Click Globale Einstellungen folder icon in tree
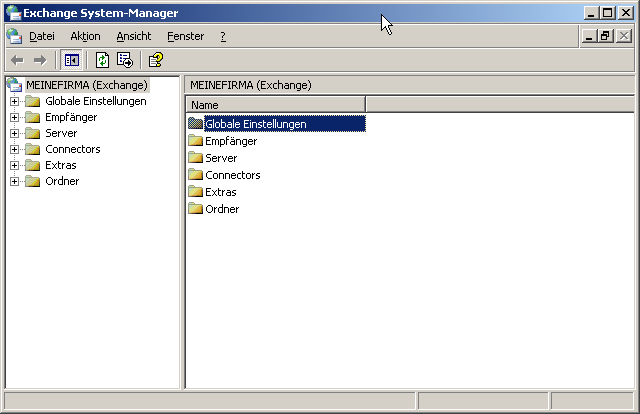Image resolution: width=640 pixels, height=414 pixels. point(33,101)
